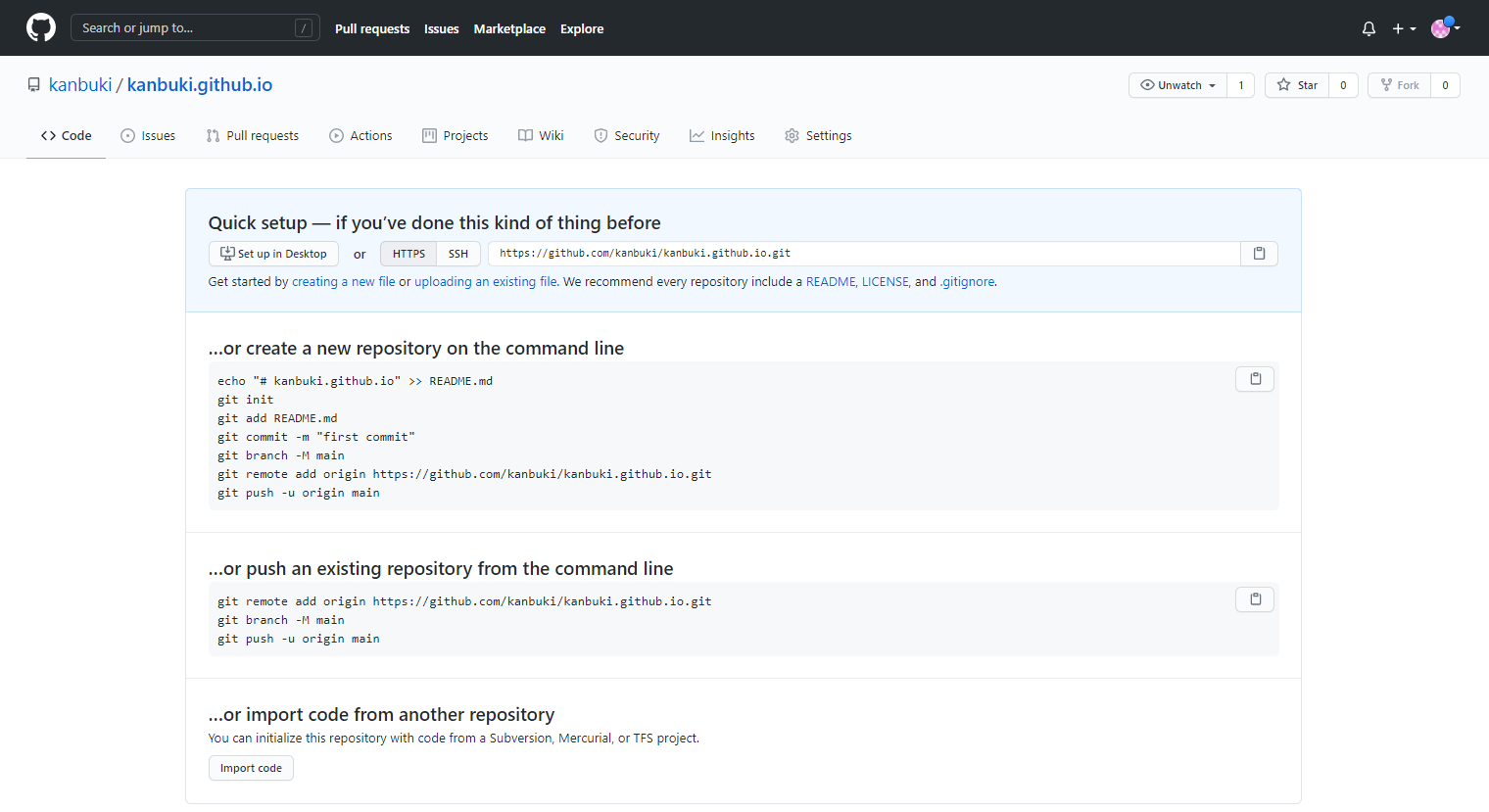Follow the creating a new file link
The width and height of the screenshot is (1489, 812).
(x=344, y=282)
